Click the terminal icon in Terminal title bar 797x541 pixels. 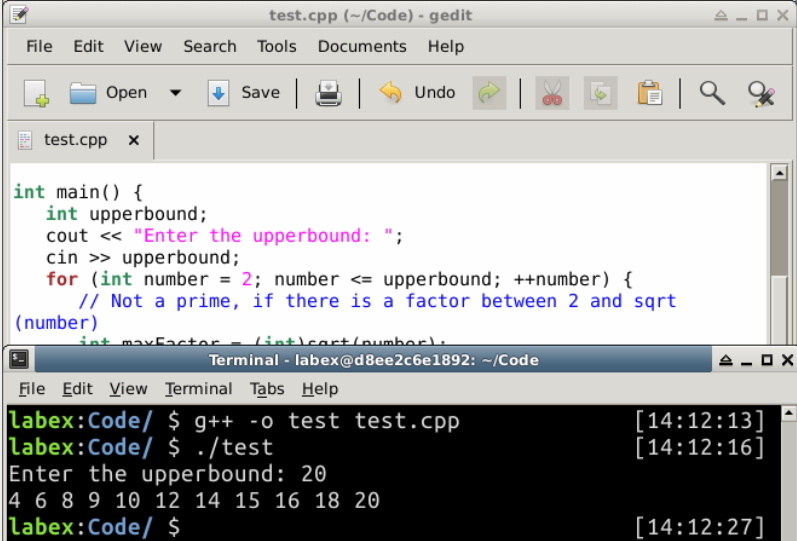click(x=18, y=360)
